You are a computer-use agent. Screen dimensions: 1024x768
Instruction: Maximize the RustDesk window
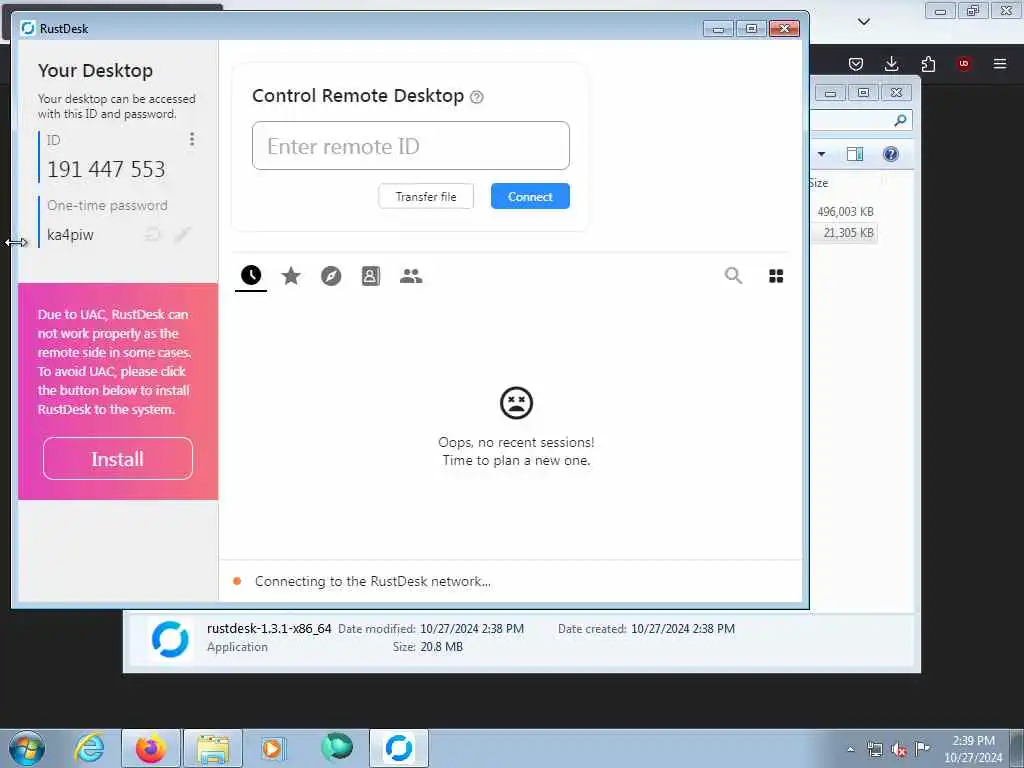coord(751,29)
